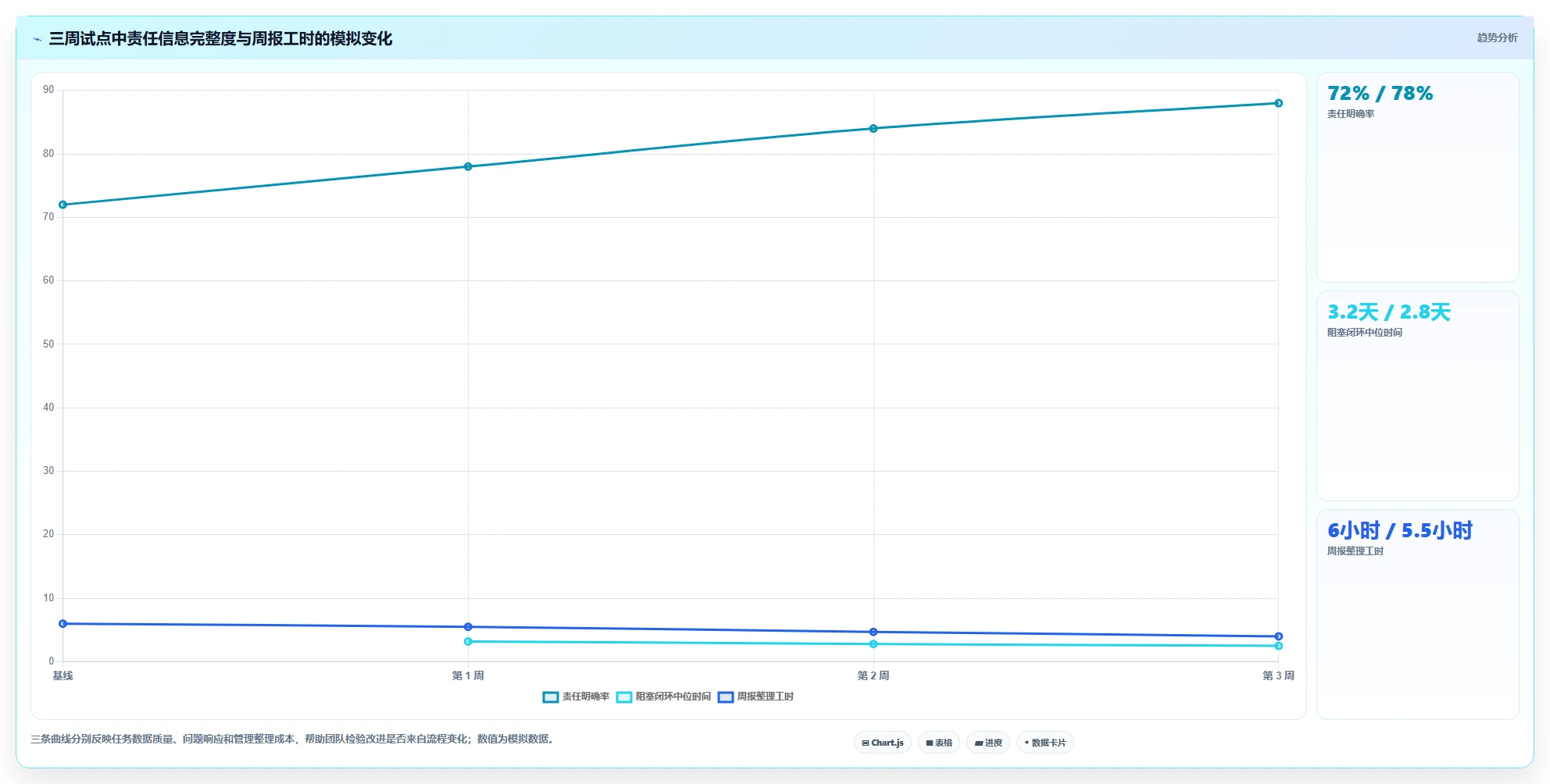Click the 周报整理工时 data point at 第 1 周
The height and width of the screenshot is (784, 1550).
tap(468, 627)
